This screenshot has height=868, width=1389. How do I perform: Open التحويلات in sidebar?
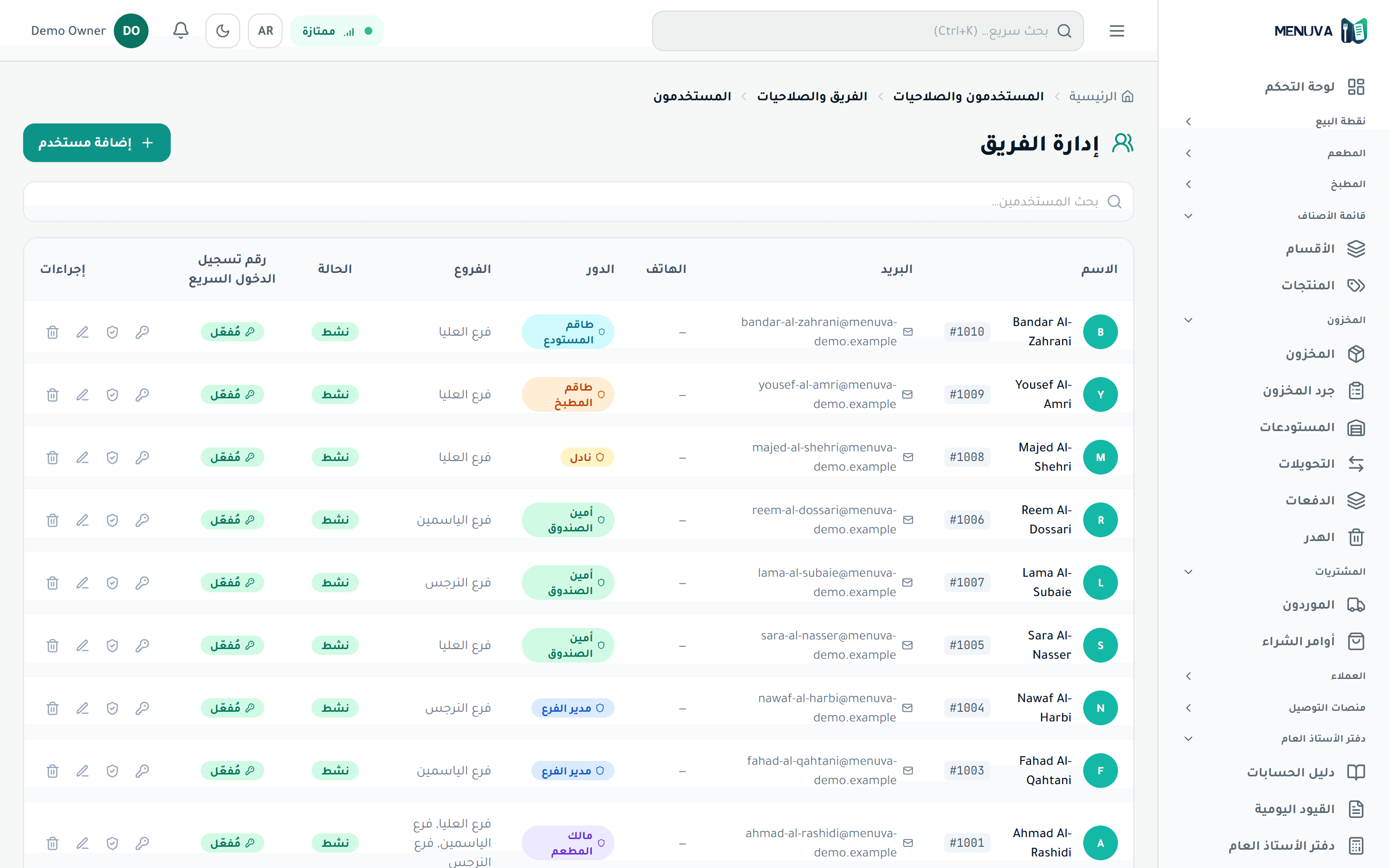(1274, 464)
